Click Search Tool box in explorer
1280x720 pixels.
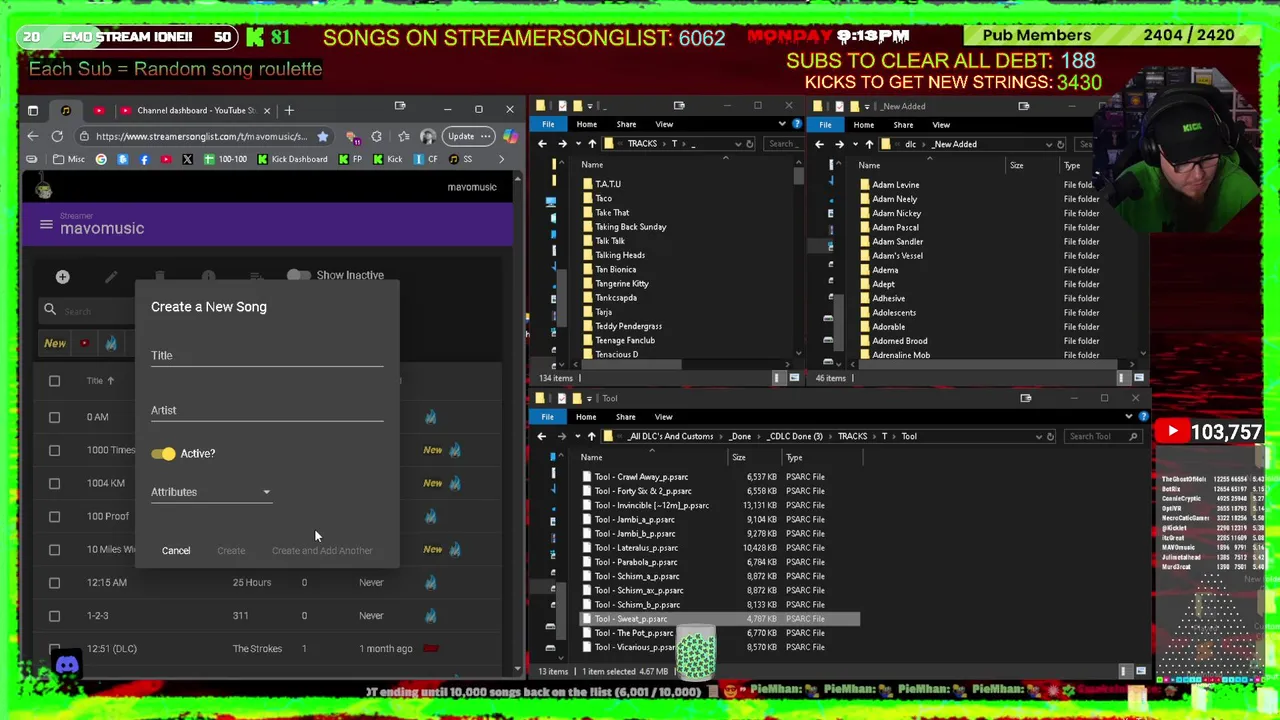point(1104,436)
